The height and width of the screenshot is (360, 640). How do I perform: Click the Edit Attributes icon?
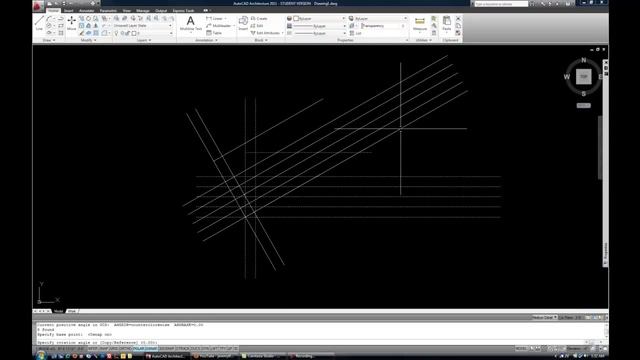(265, 33)
